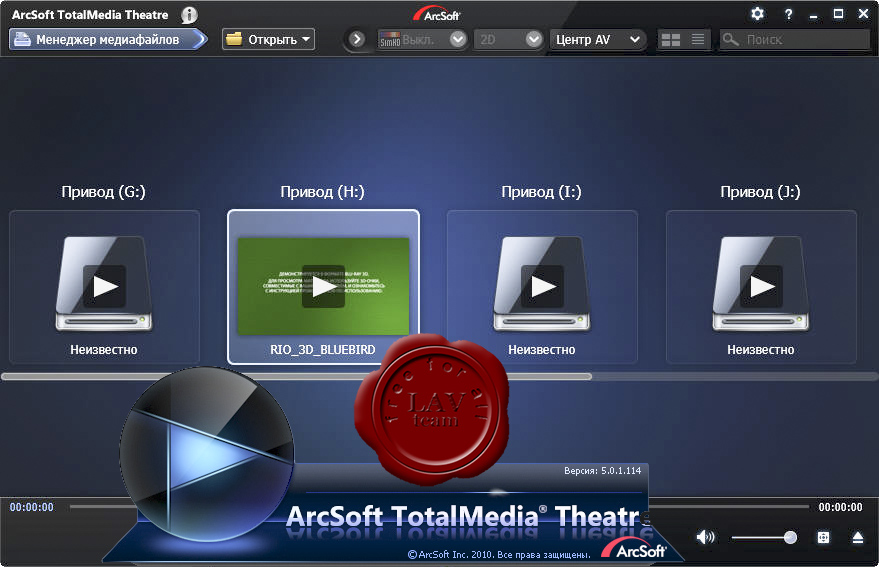The width and height of the screenshot is (879, 567).
Task: Toggle the SimHD icon
Action: pyautogui.click(x=390, y=39)
